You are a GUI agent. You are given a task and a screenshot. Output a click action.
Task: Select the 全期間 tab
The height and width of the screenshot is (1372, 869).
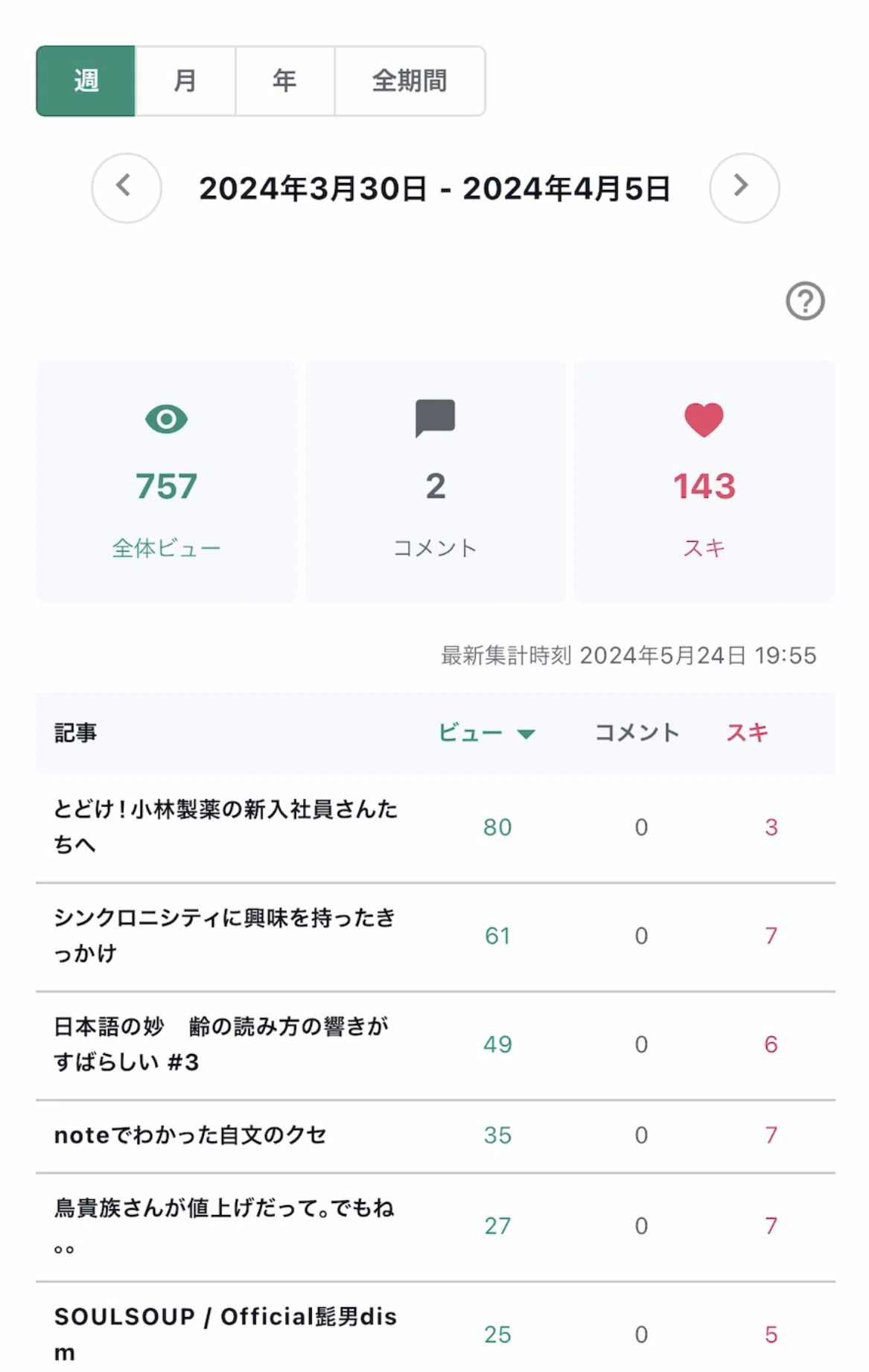410,80
